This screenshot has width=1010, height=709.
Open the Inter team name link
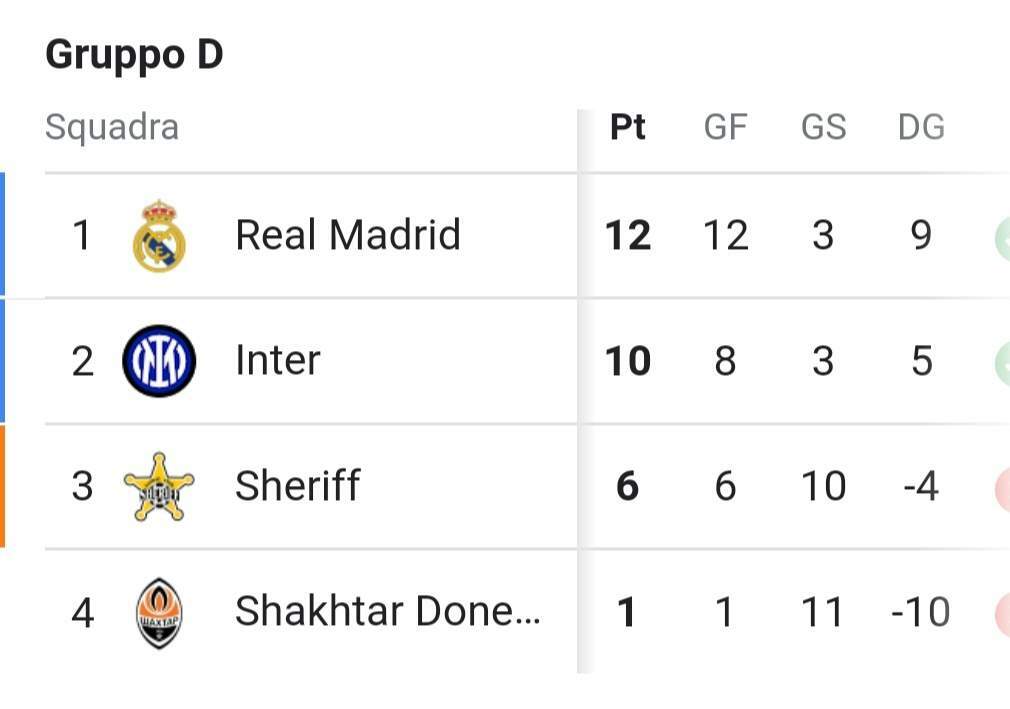(277, 361)
